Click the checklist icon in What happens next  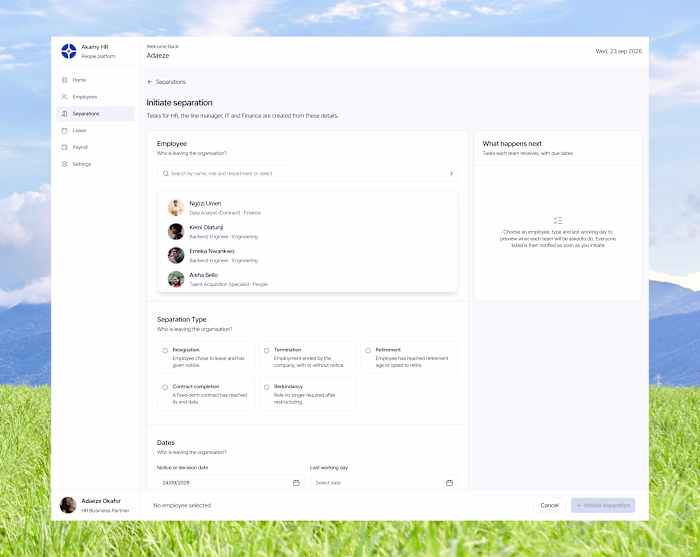558,220
